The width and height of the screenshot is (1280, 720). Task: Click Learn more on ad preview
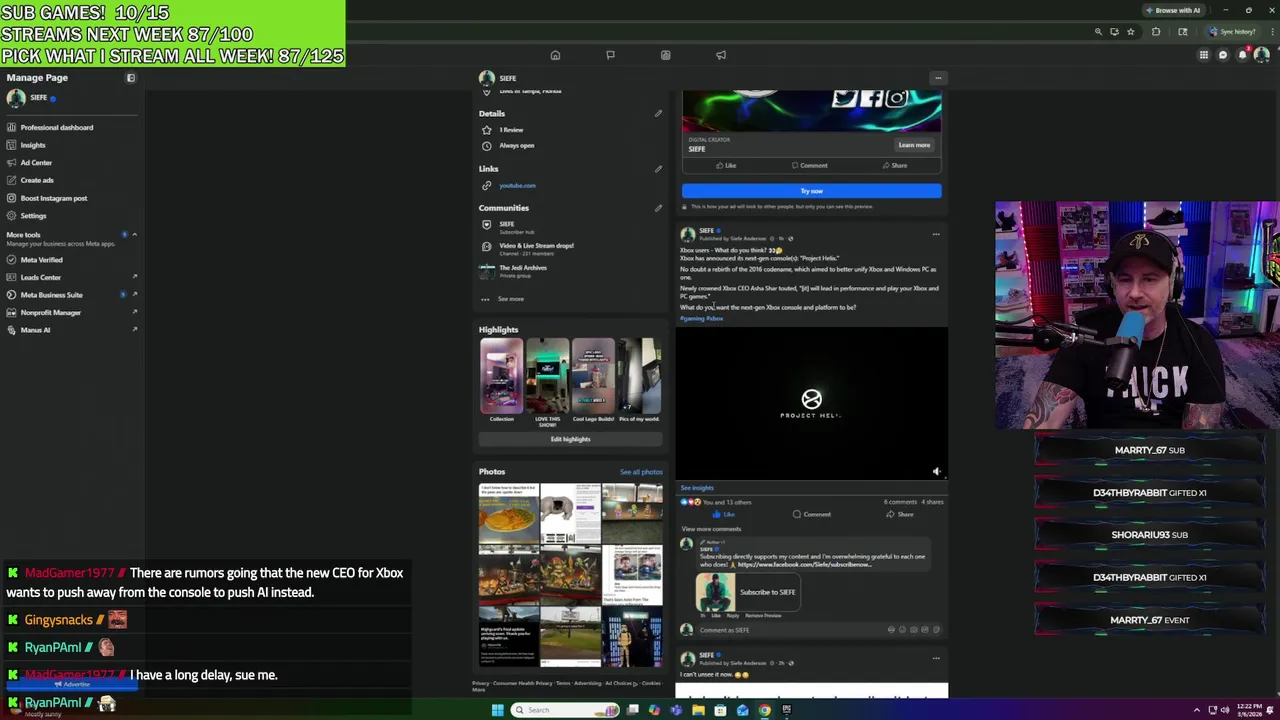[x=914, y=145]
